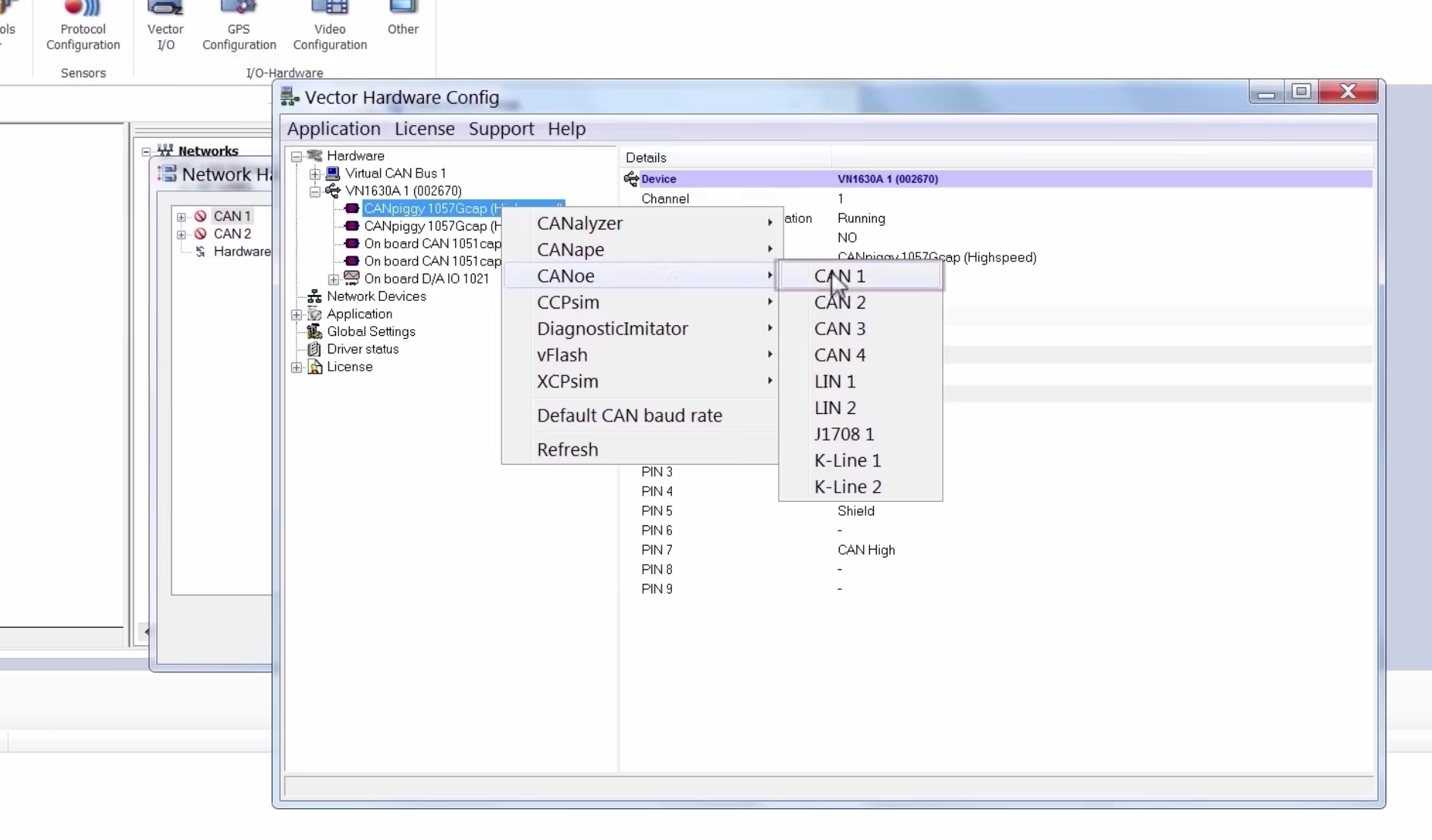This screenshot has width=1432, height=840.
Task: Select K-Line 1 in submenu
Action: click(861, 460)
